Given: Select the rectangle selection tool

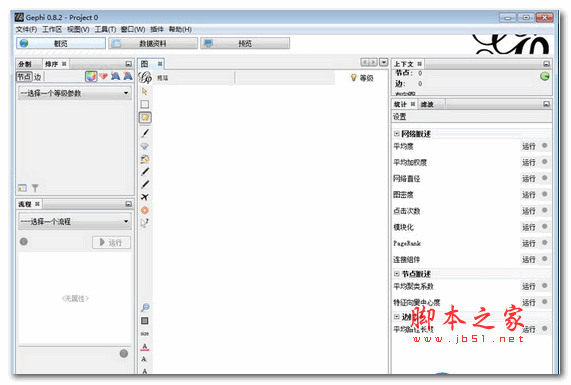Looking at the screenshot, I should tap(145, 105).
